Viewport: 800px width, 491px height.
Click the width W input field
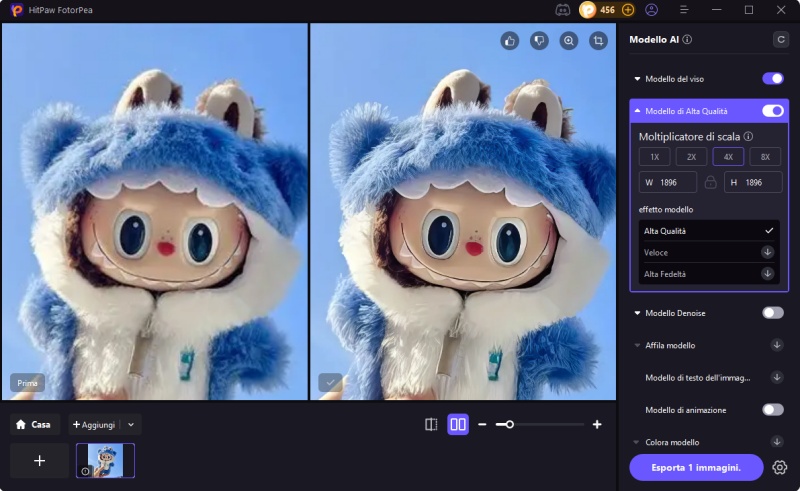[x=668, y=182]
